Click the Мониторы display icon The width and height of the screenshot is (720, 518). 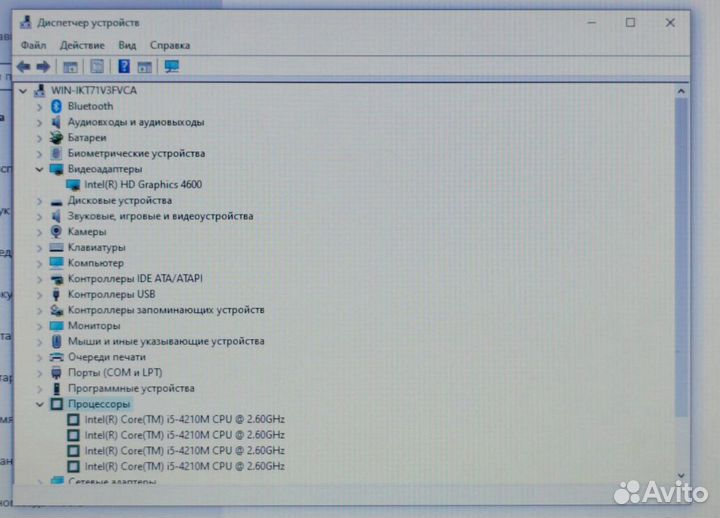[56, 326]
